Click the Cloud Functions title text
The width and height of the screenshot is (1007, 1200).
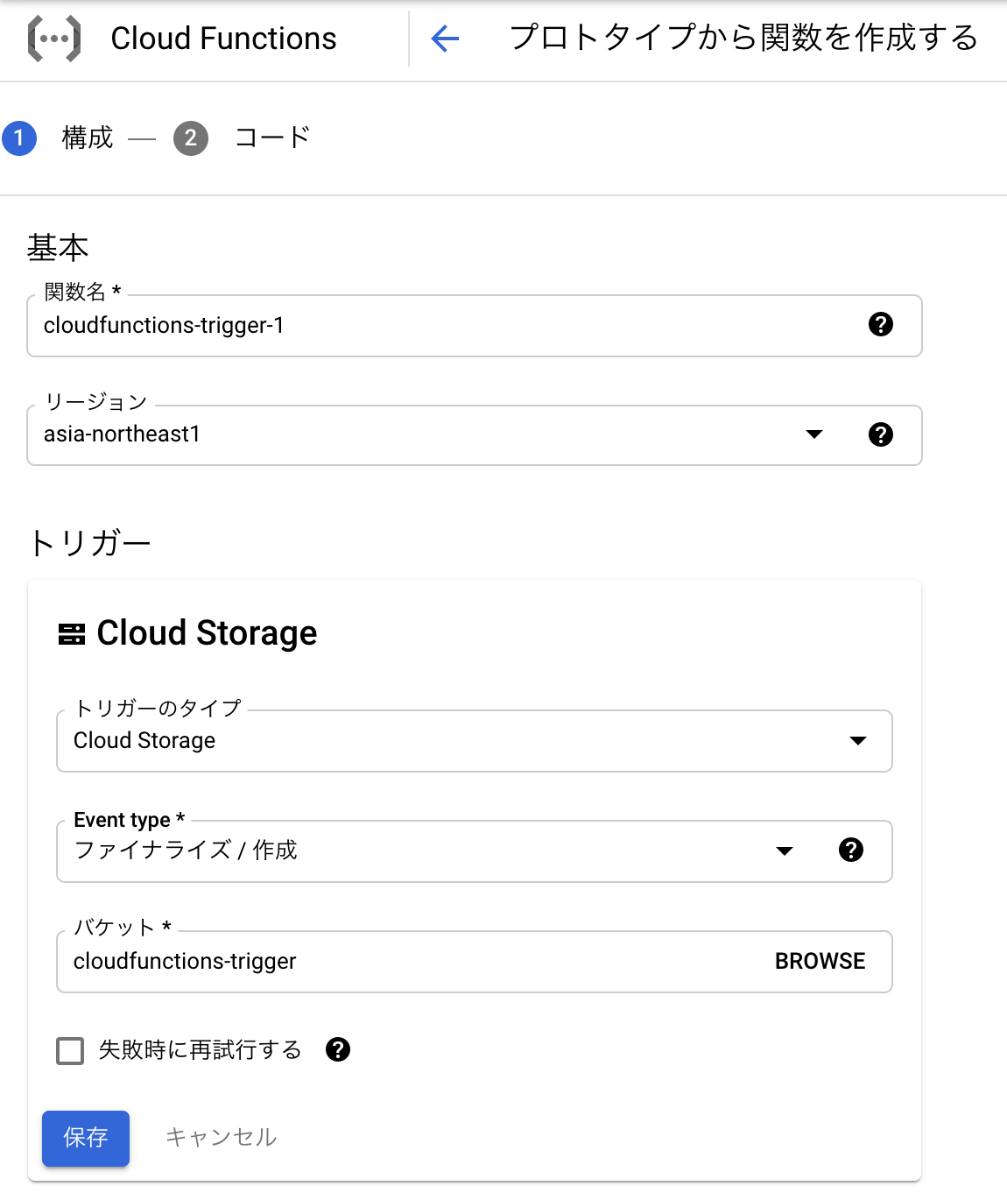coord(224,39)
